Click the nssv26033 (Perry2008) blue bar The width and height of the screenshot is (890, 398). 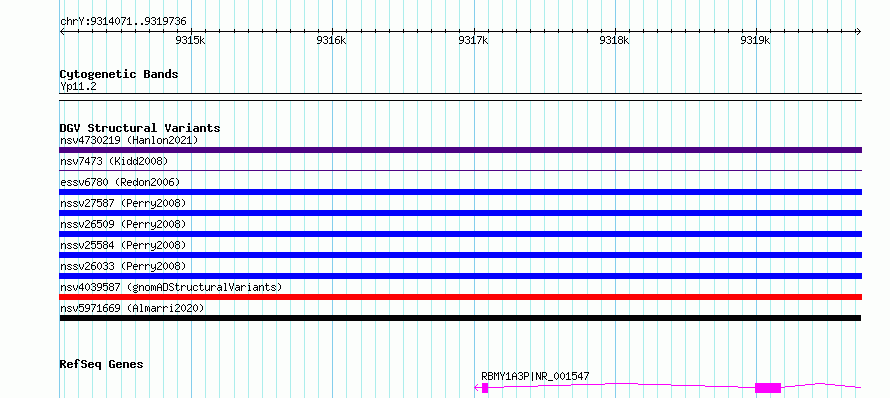point(460,276)
